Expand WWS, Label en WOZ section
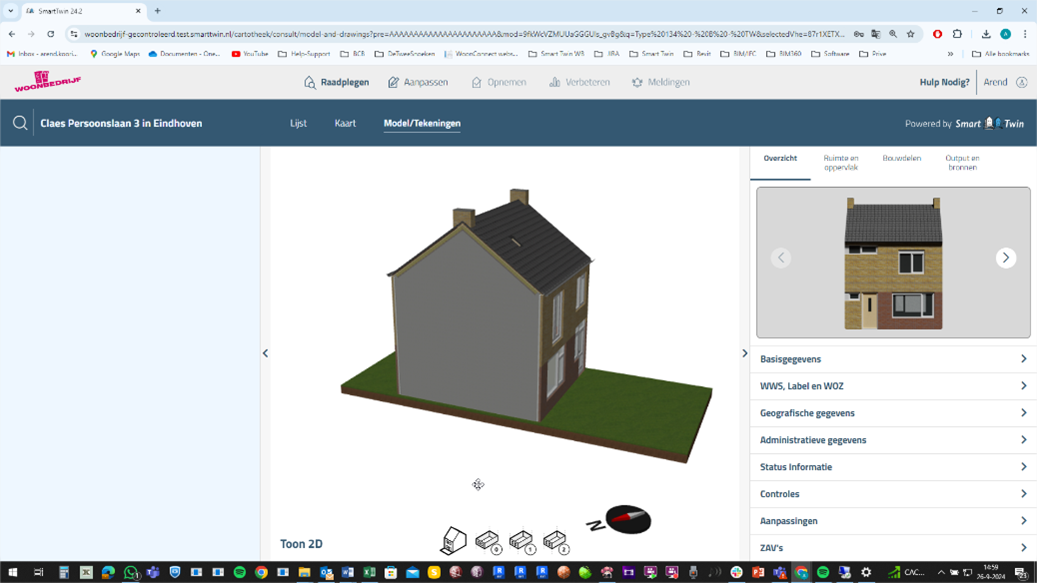The image size is (1037, 583). pyautogui.click(x=892, y=386)
